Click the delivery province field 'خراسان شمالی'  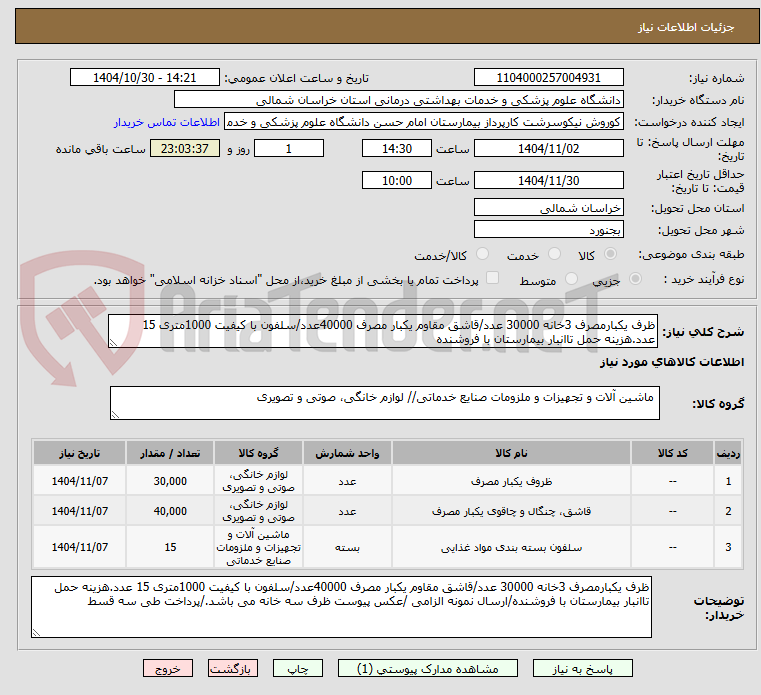pos(548,208)
